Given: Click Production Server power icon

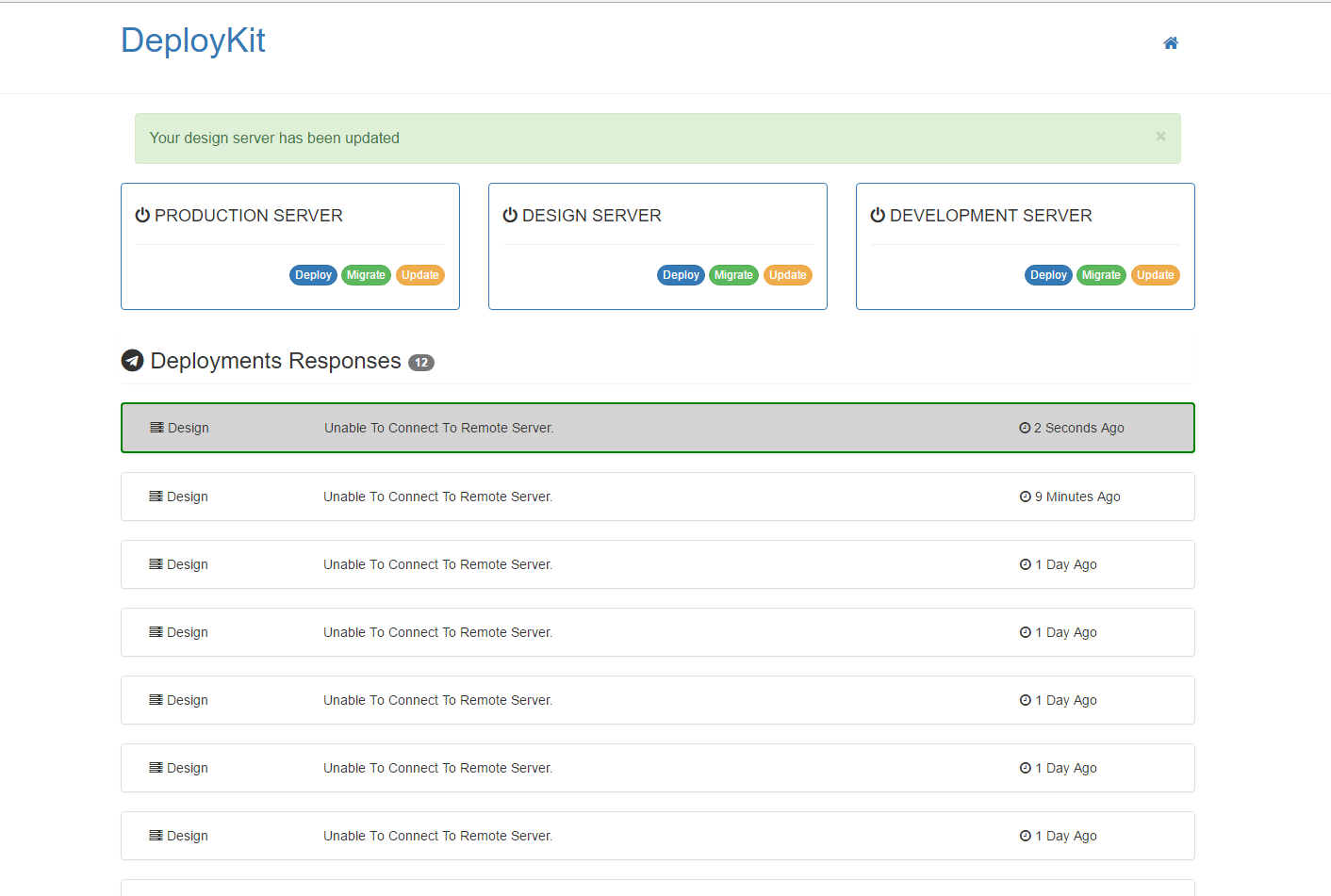Looking at the screenshot, I should [x=143, y=215].
